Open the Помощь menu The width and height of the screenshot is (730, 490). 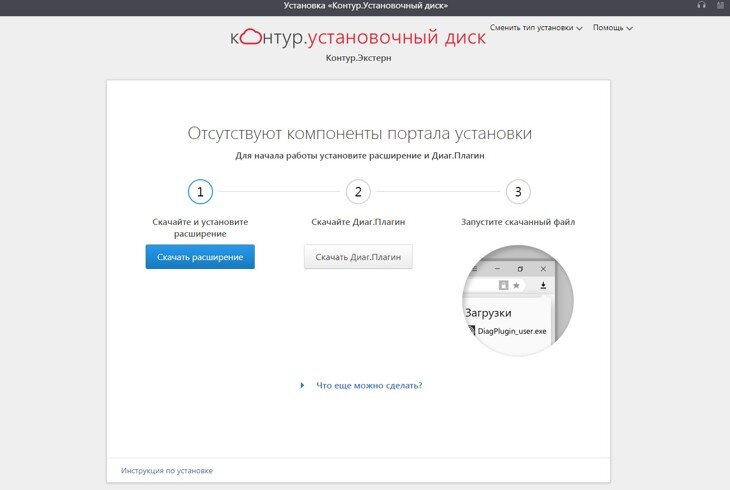coord(612,28)
